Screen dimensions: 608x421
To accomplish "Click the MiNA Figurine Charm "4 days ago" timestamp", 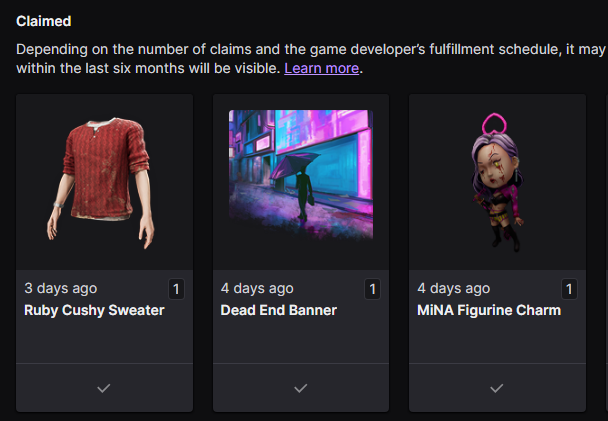I will tap(453, 288).
